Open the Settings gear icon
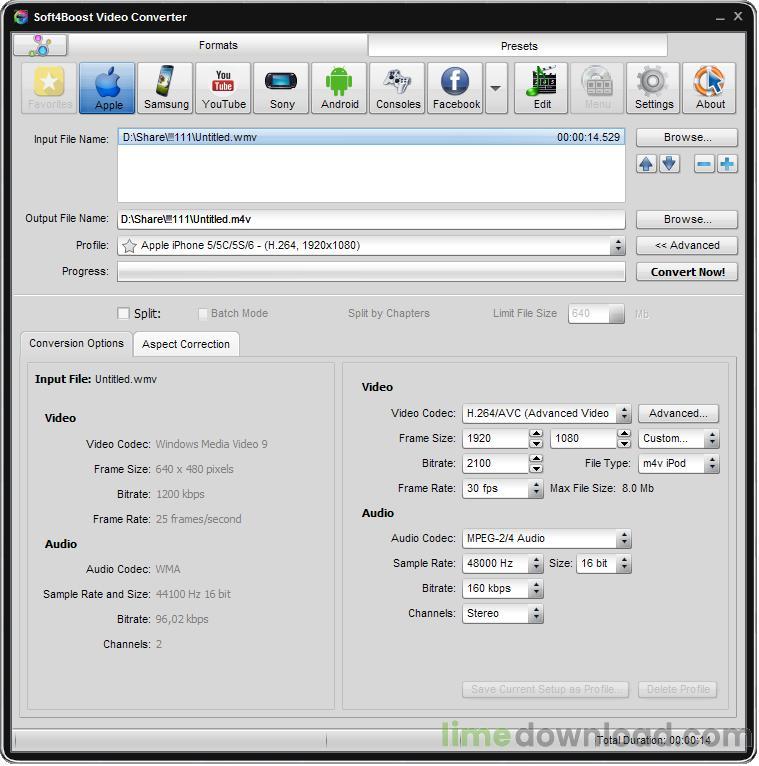This screenshot has height=766, width=759. point(653,88)
